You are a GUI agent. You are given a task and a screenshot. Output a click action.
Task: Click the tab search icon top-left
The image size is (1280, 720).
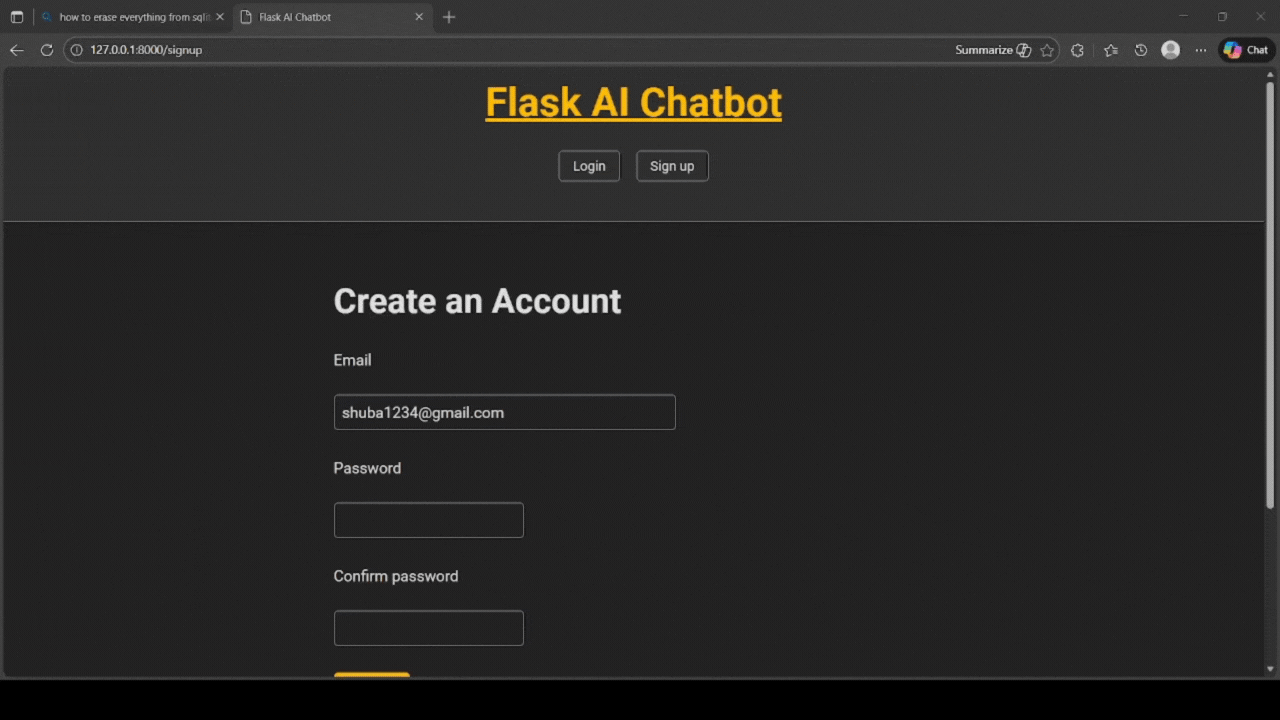click(x=16, y=16)
